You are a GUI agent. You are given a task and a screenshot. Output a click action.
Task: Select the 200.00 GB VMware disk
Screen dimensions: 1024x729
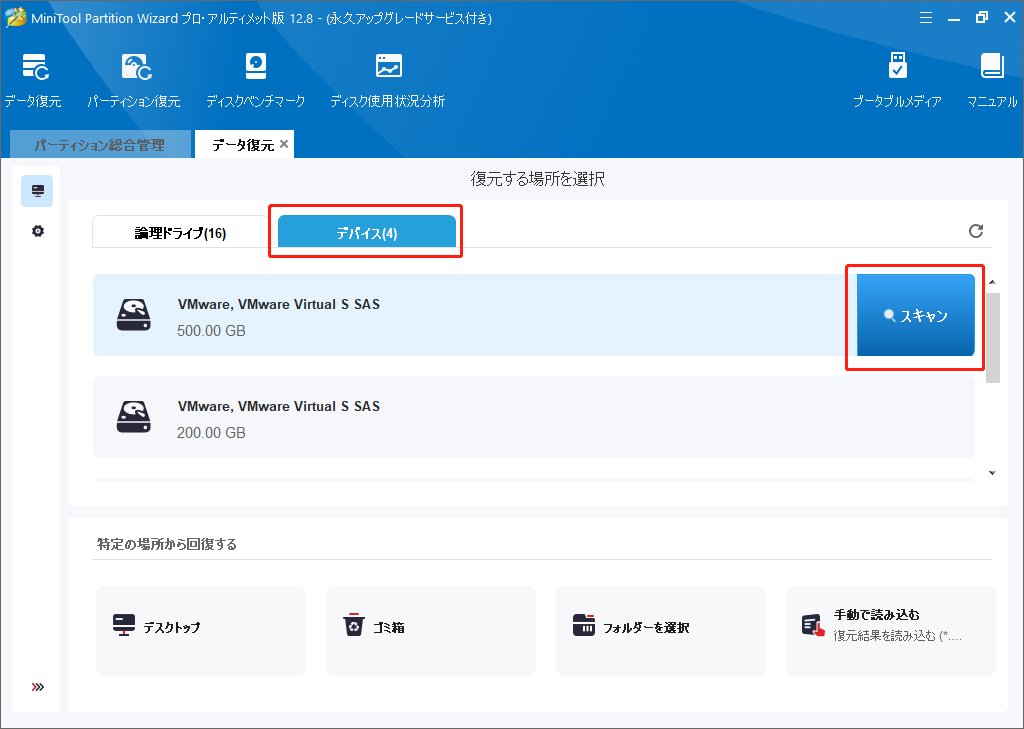534,417
